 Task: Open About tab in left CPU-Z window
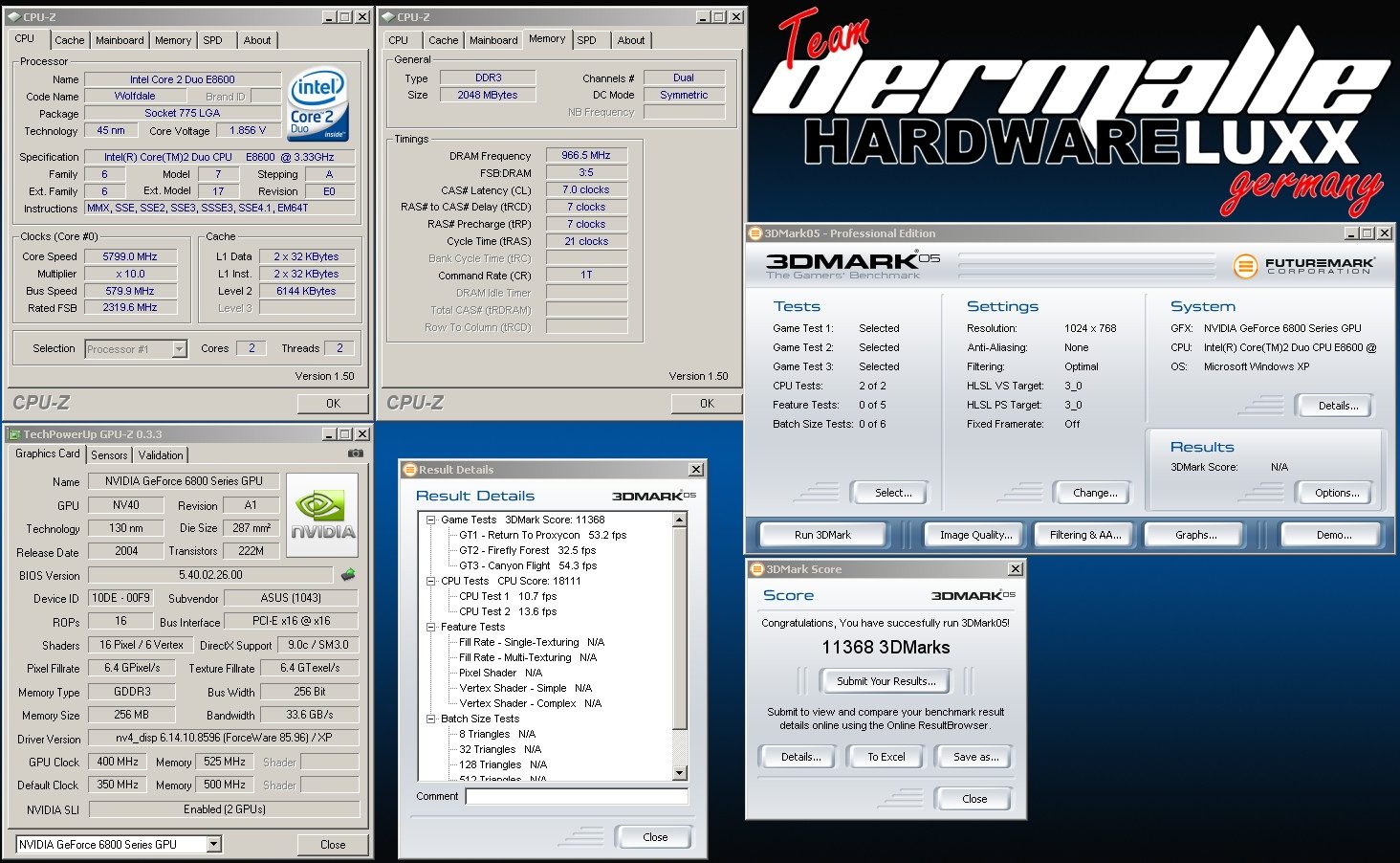(256, 40)
